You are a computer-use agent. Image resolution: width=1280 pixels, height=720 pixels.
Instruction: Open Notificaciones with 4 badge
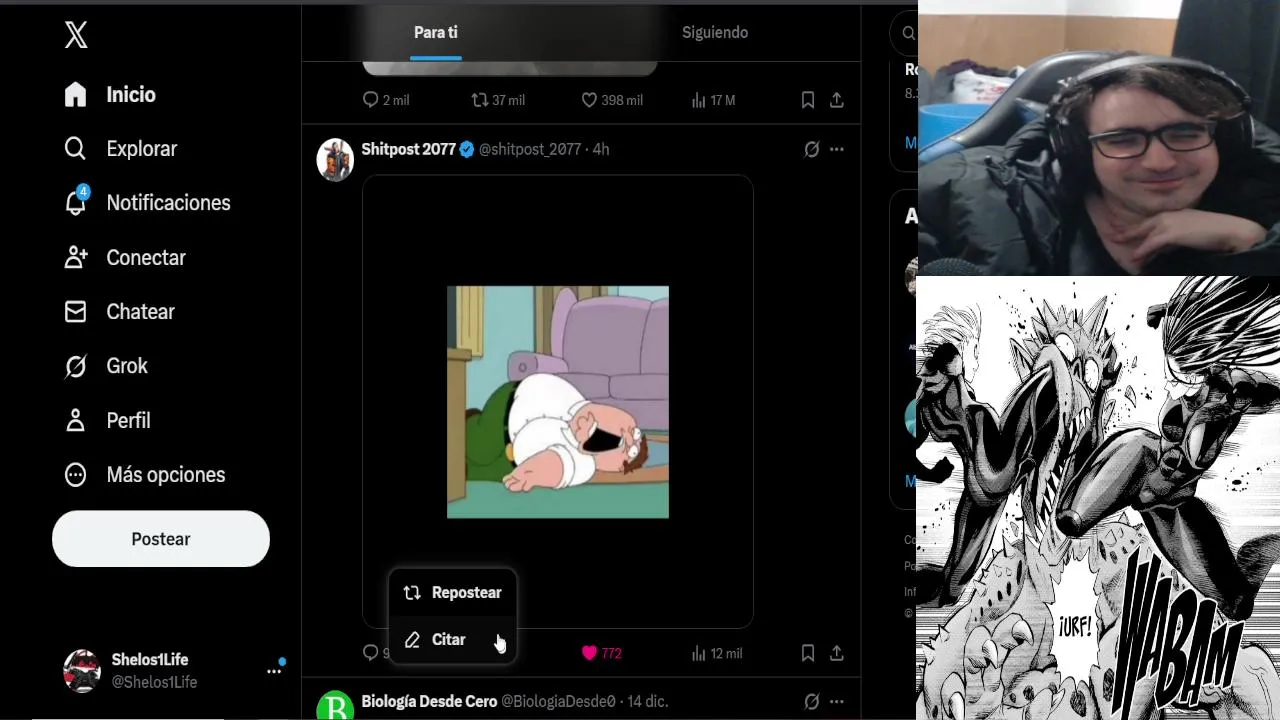point(147,203)
